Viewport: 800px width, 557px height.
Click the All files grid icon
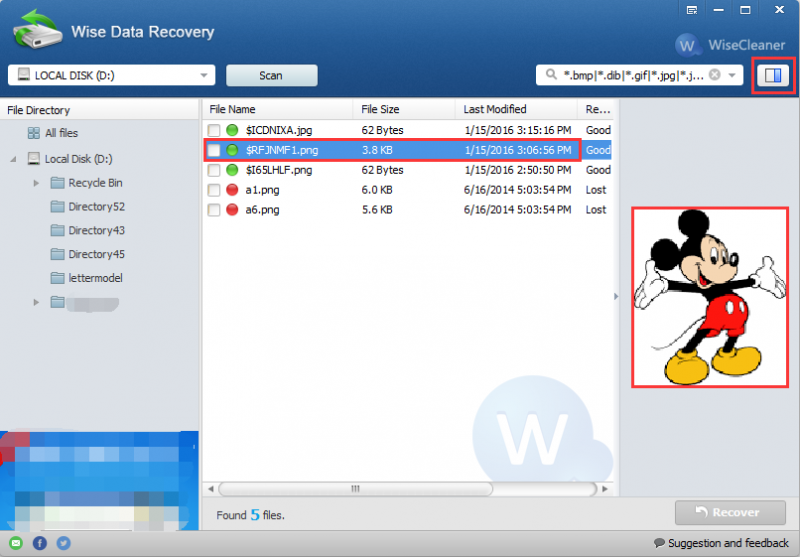(x=34, y=133)
